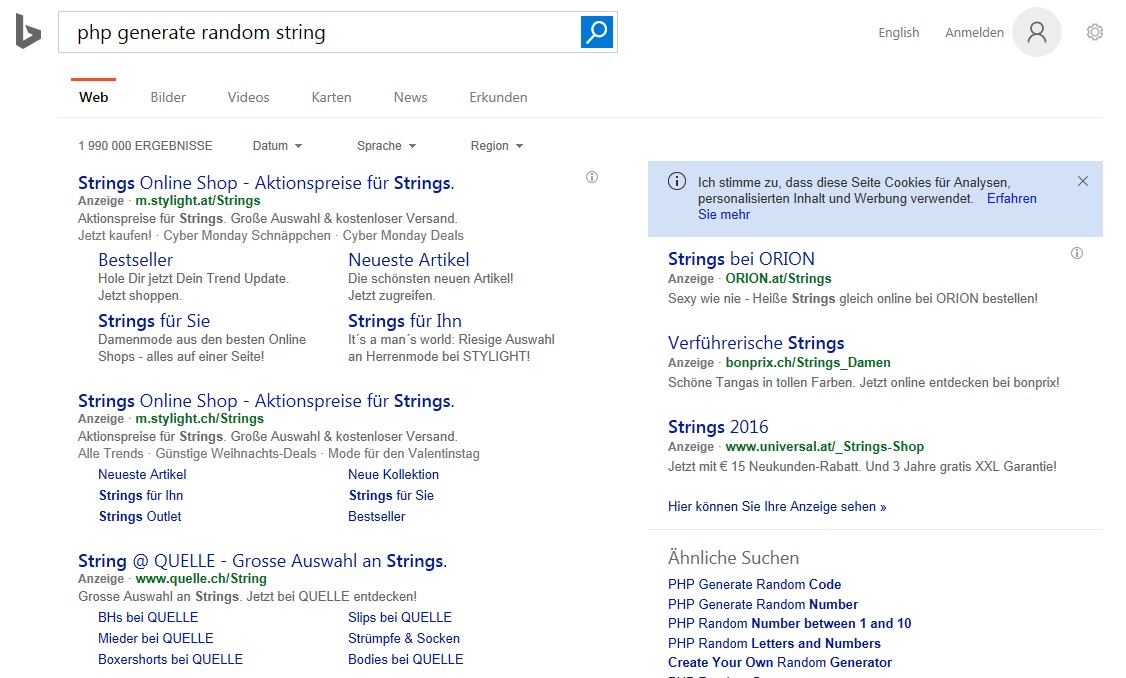Screen dimensions: 1126x678
Task: Open Verführerische Strings ad title
Action: (756, 343)
